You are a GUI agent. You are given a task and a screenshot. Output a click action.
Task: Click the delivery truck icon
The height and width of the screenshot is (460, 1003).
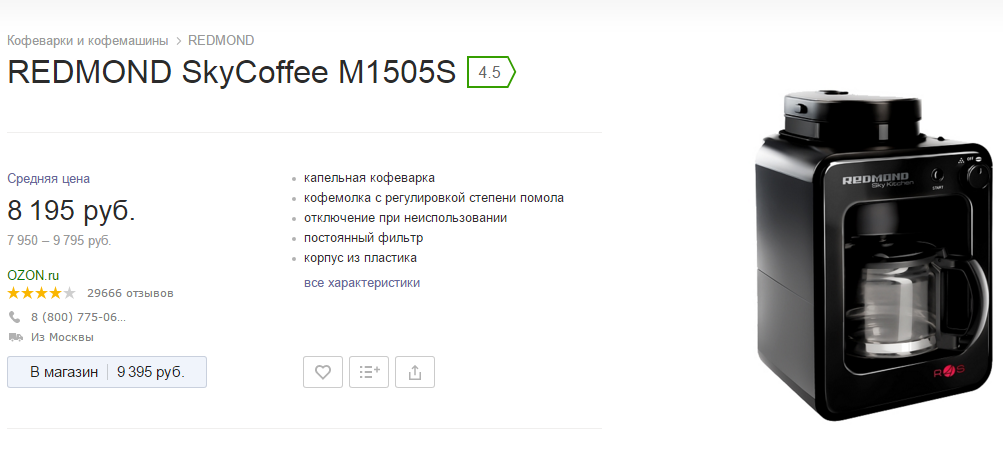click(x=15, y=337)
